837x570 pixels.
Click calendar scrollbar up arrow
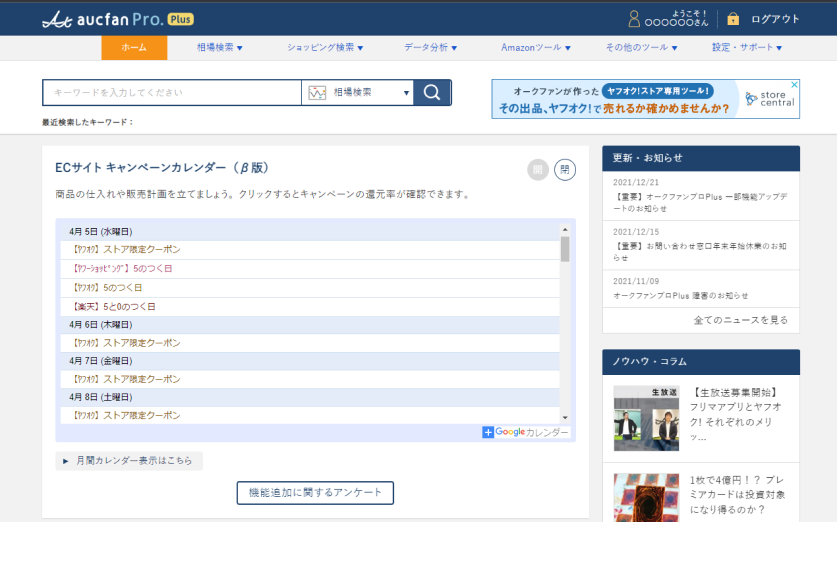coord(565,229)
